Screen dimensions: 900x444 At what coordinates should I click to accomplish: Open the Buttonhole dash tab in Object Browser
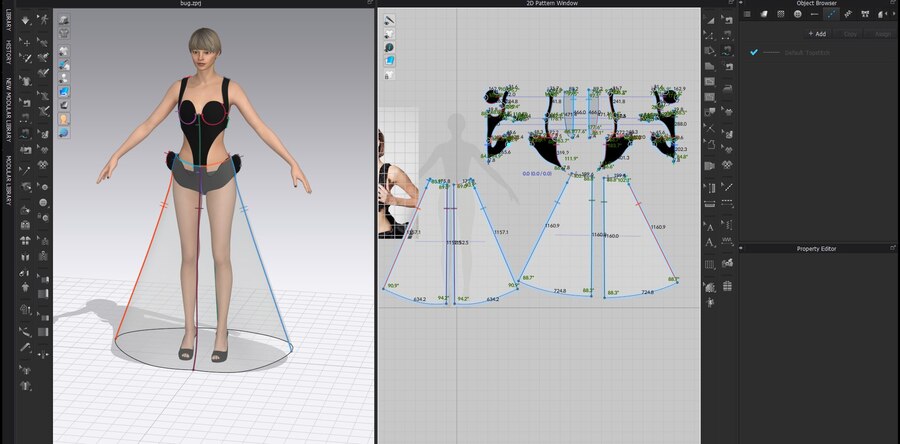(814, 15)
